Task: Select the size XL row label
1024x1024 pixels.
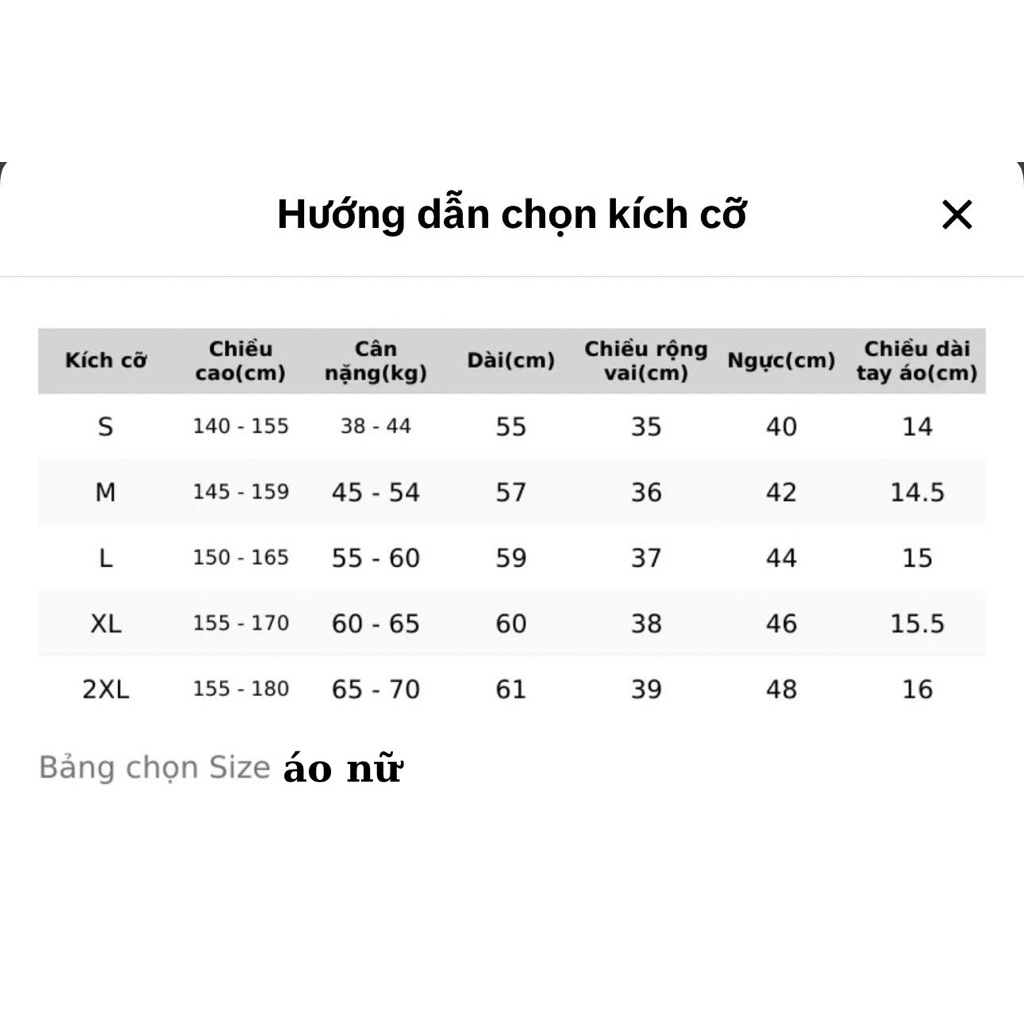Action: point(106,624)
